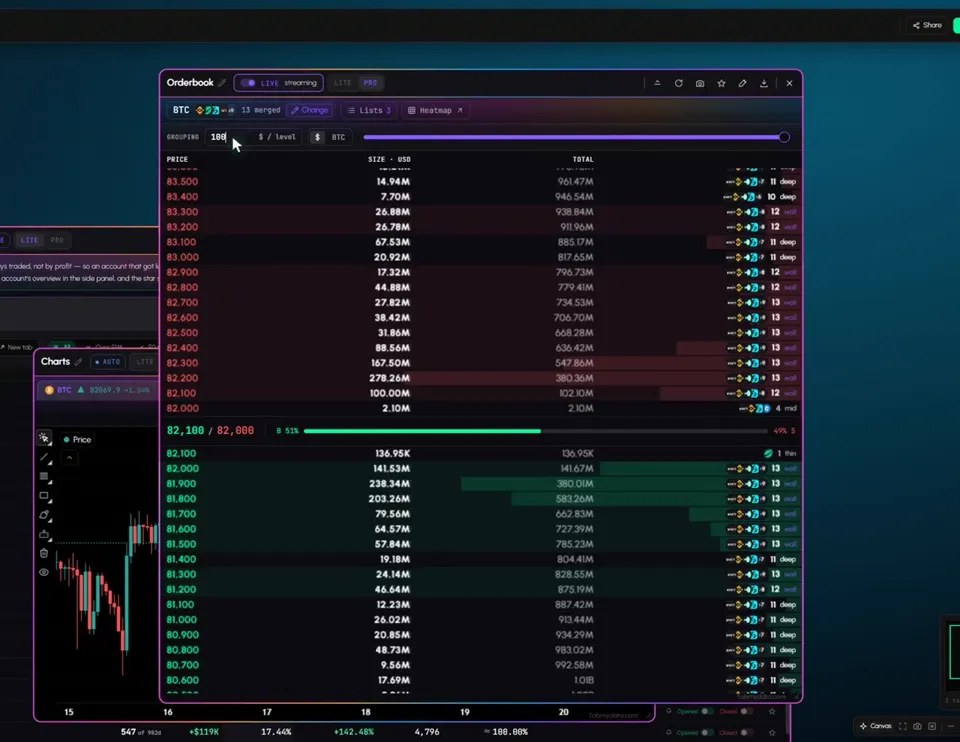Screen dimensions: 960x742
Task: Open the BTC 13 merged market selector
Action: 225,110
